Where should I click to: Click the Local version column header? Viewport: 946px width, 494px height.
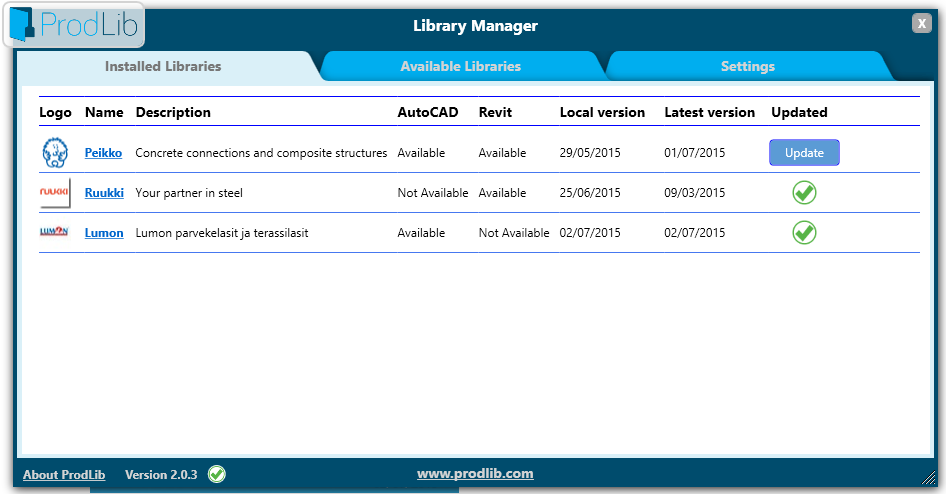click(x=602, y=112)
